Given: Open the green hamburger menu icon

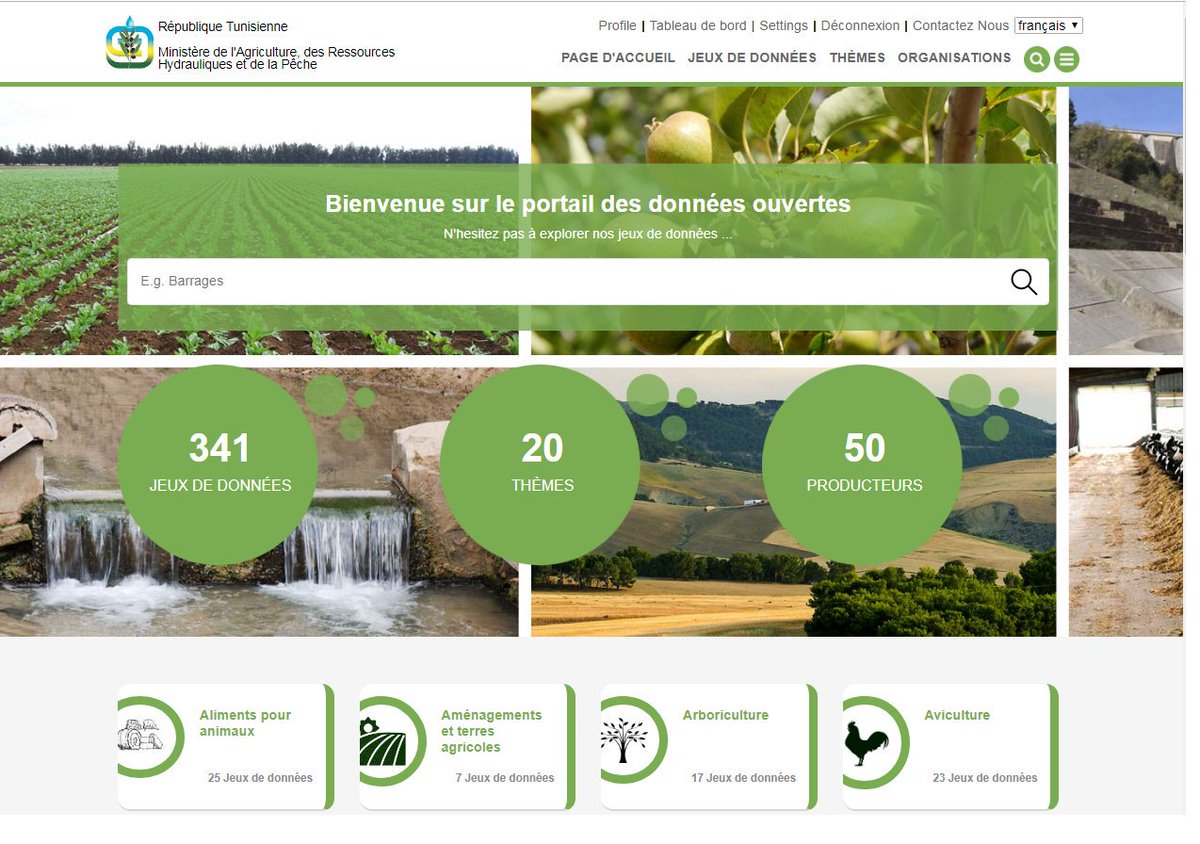Looking at the screenshot, I should tap(1067, 60).
